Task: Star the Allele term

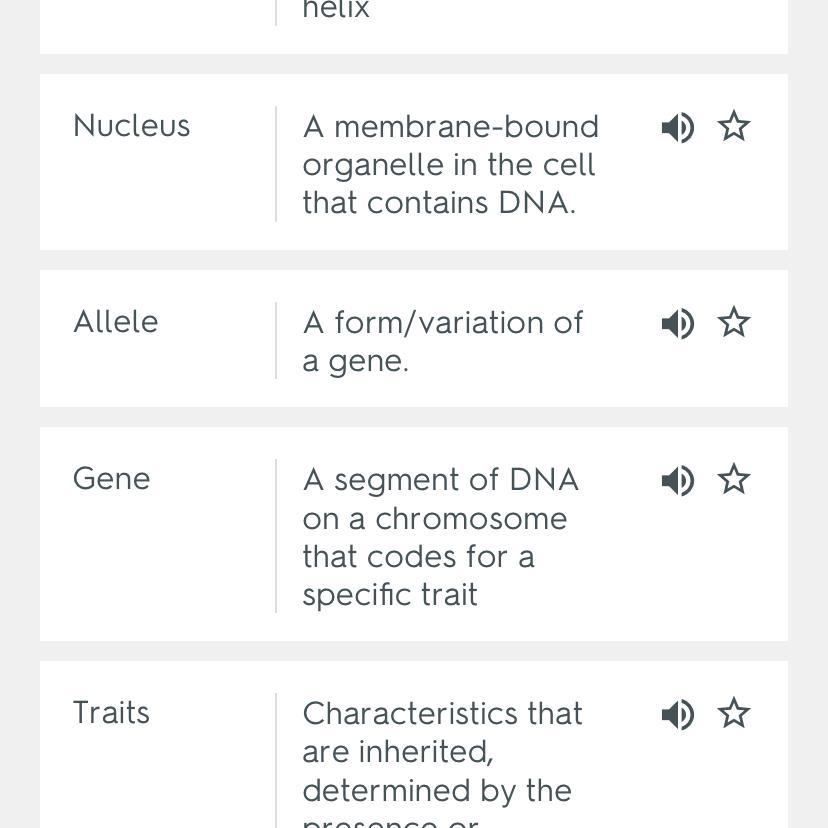Action: point(734,323)
